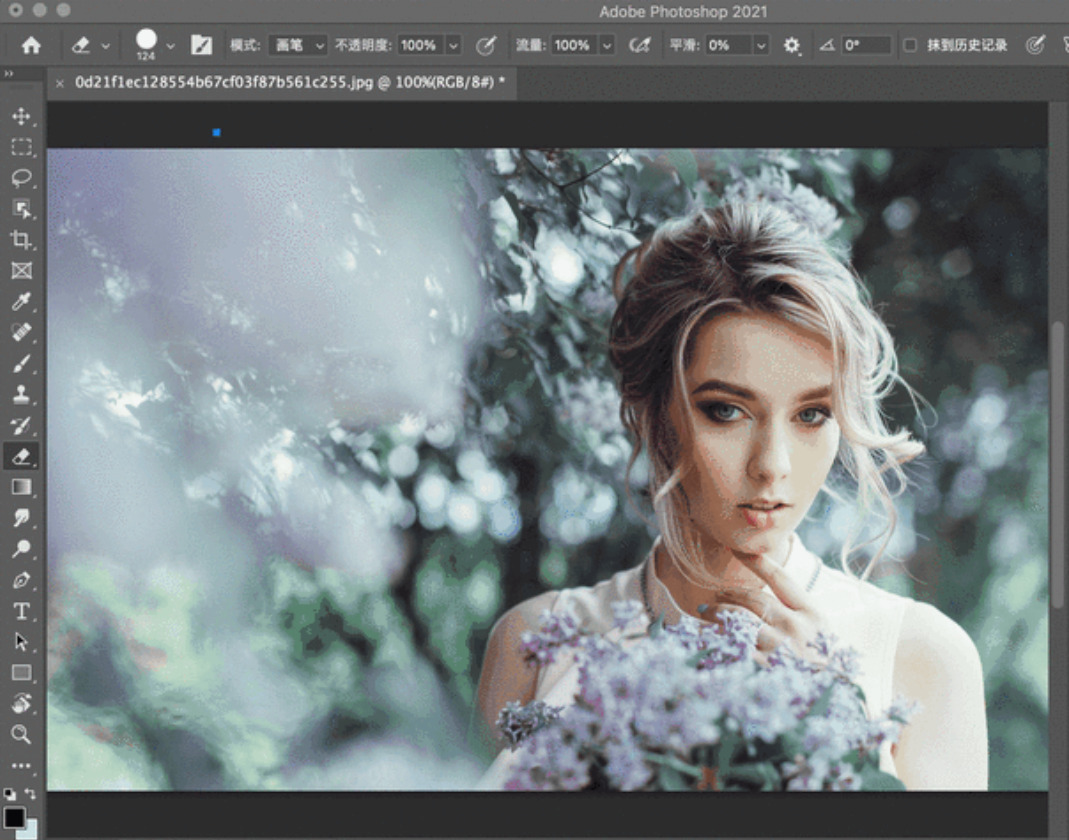Screen dimensions: 1069x840
Task: Select the Spot Healing Brush tool
Action: click(x=21, y=333)
